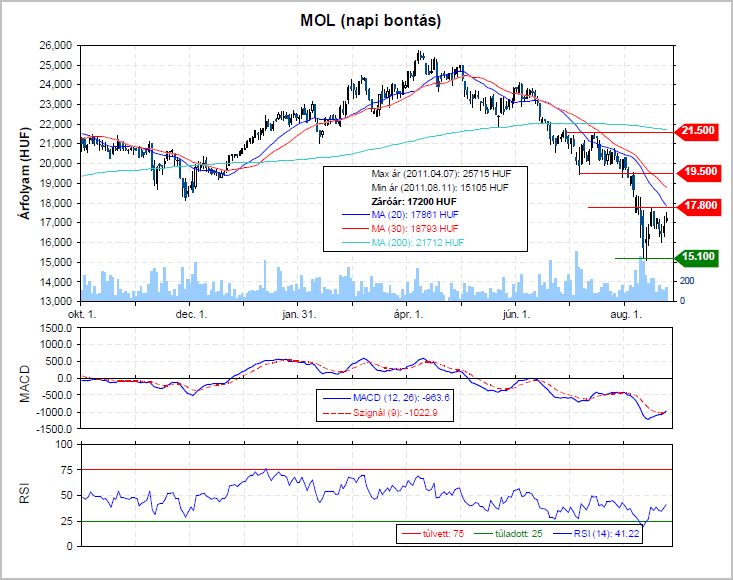Click the 75 RSI axis label

pos(67,470)
